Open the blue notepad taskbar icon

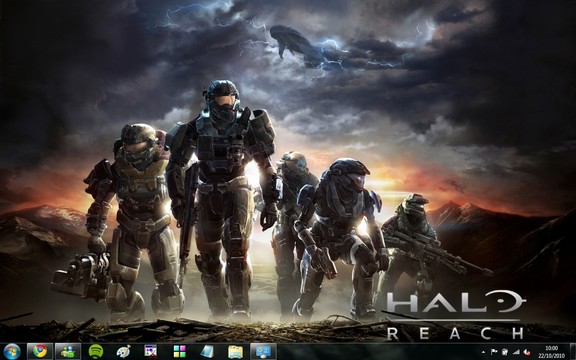pyautogui.click(x=207, y=352)
